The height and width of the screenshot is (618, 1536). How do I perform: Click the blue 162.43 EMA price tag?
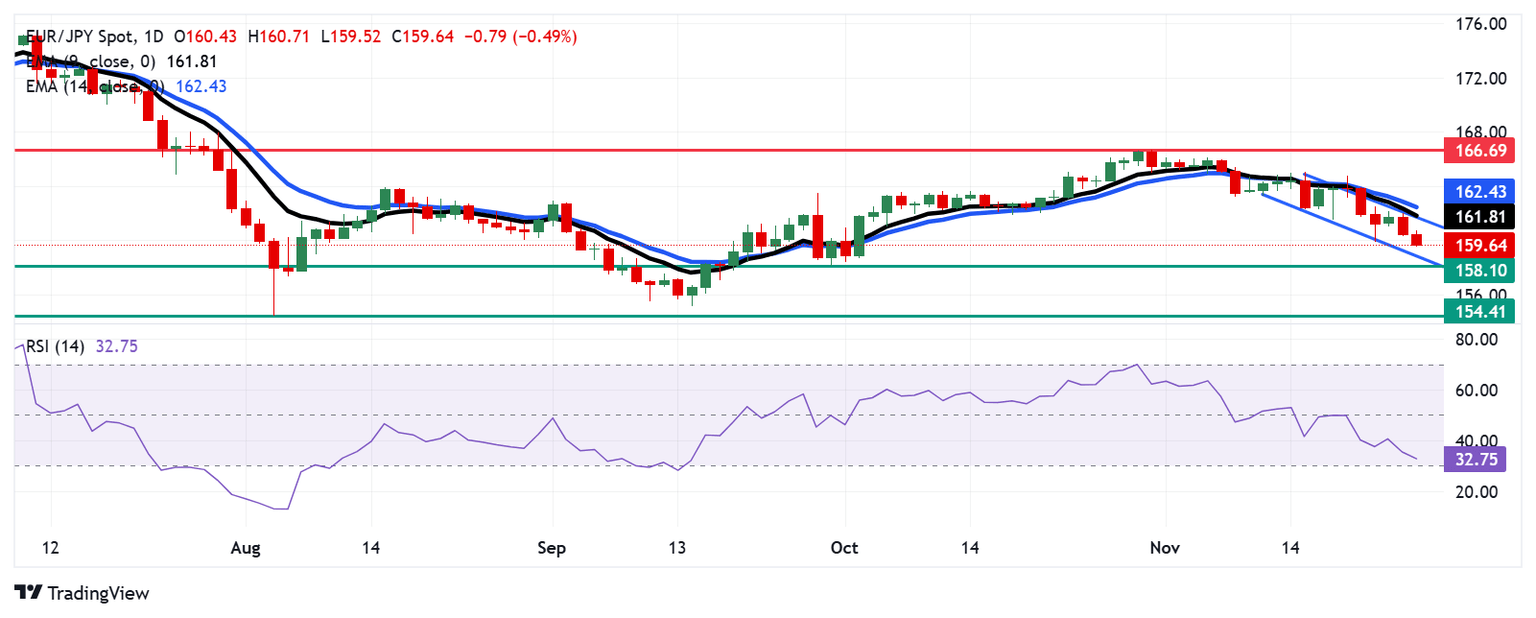[x=1479, y=191]
